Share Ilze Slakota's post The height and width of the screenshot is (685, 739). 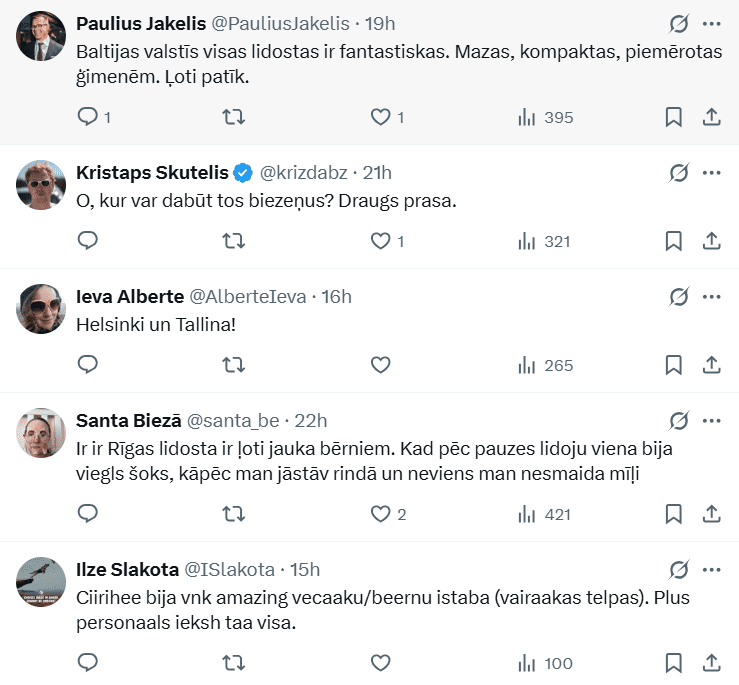(712, 663)
